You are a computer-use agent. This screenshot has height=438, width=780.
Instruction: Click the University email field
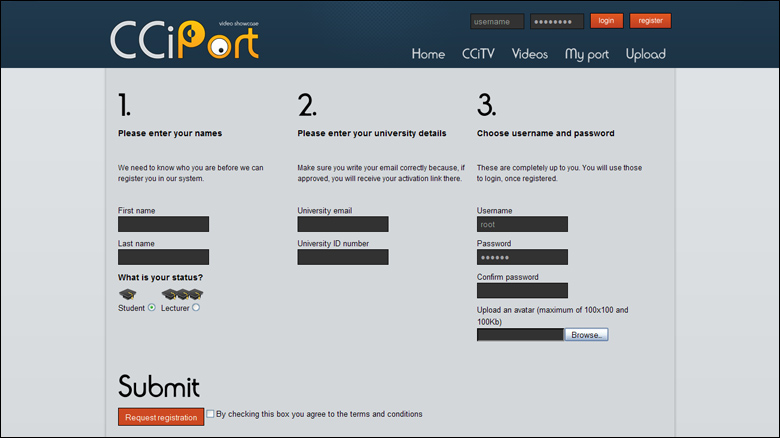pyautogui.click(x=342, y=224)
